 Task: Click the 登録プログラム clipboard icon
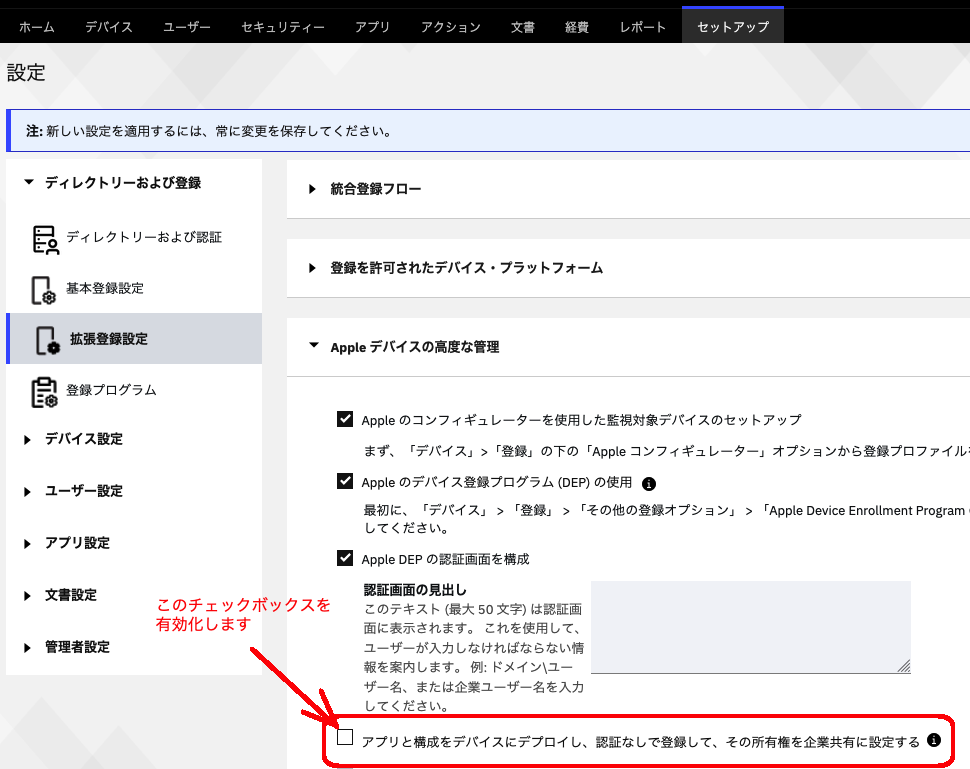coord(45,392)
